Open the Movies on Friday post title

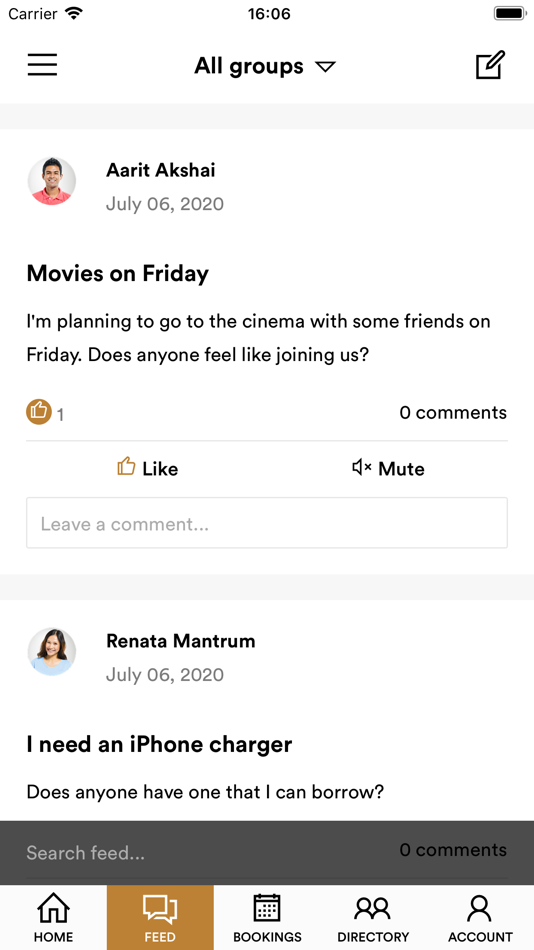118,274
